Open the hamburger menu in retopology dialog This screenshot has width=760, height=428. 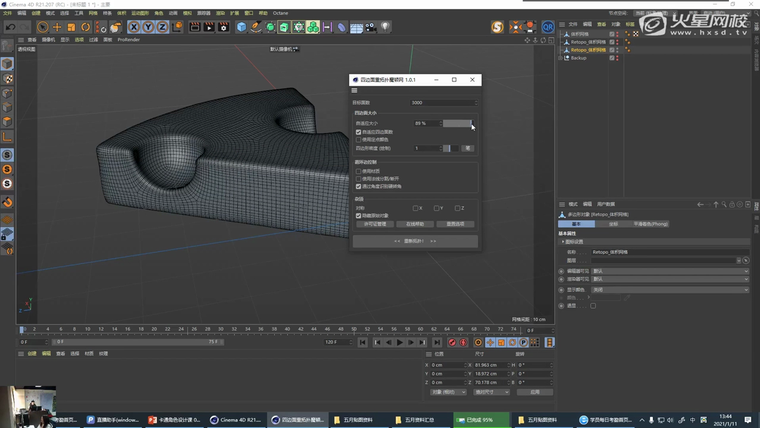pos(354,90)
